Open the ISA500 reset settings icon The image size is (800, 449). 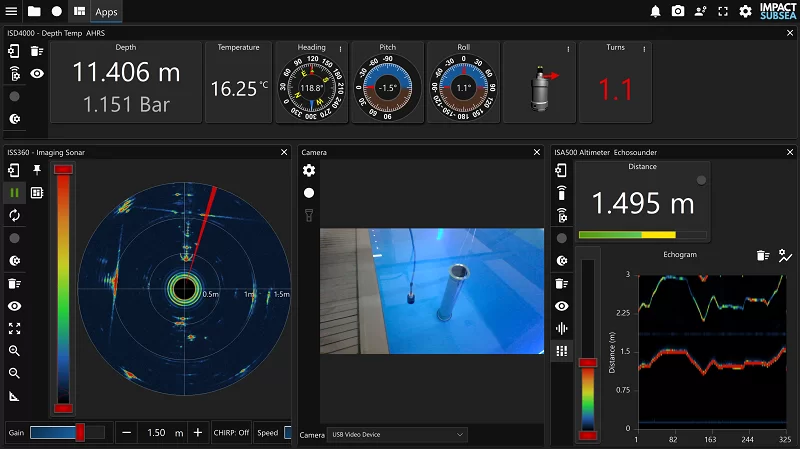[x=562, y=261]
